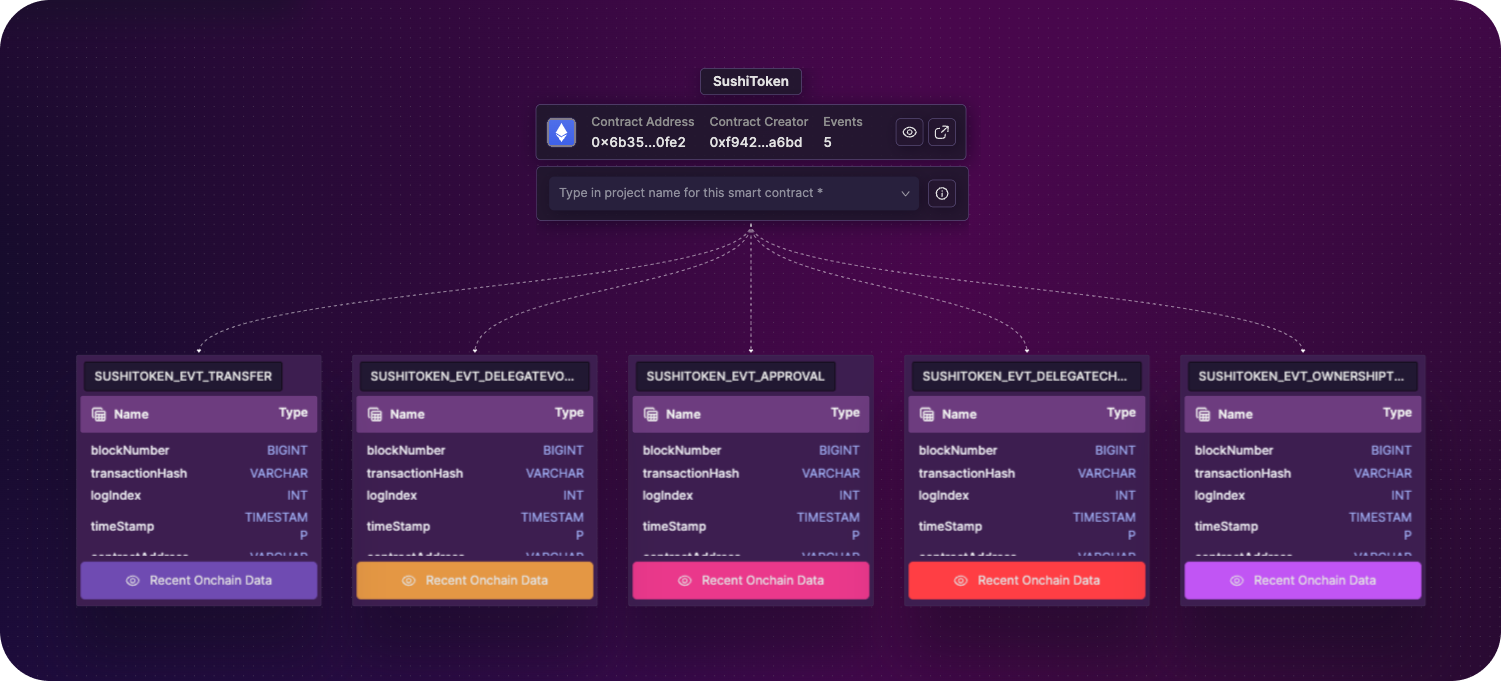Click table icon in SUSHITOKEN_EVT_TRANSFER header

tap(99, 414)
